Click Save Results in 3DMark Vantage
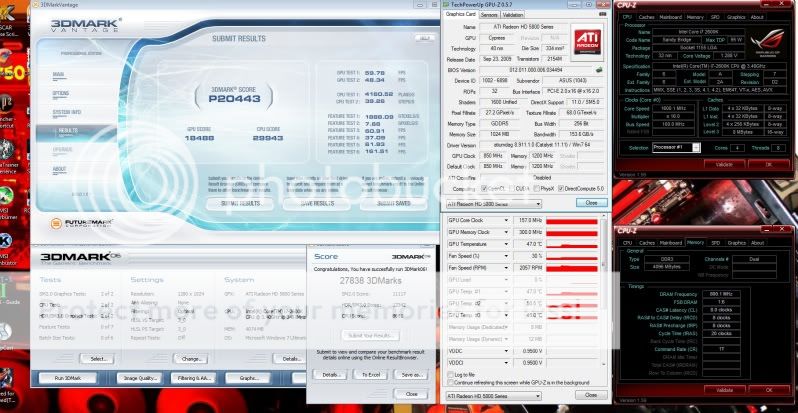The height and width of the screenshot is (413, 798). point(317,203)
